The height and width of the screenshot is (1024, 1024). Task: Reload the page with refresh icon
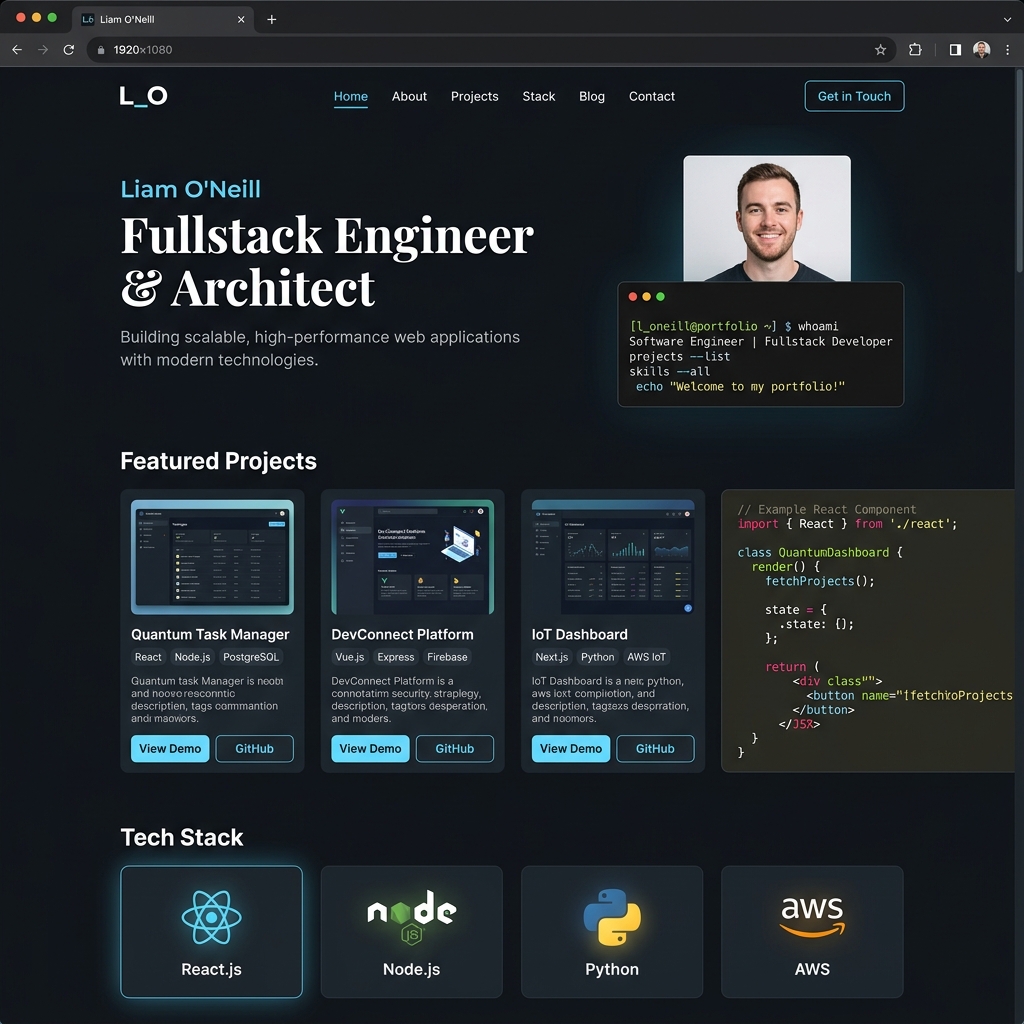point(69,50)
